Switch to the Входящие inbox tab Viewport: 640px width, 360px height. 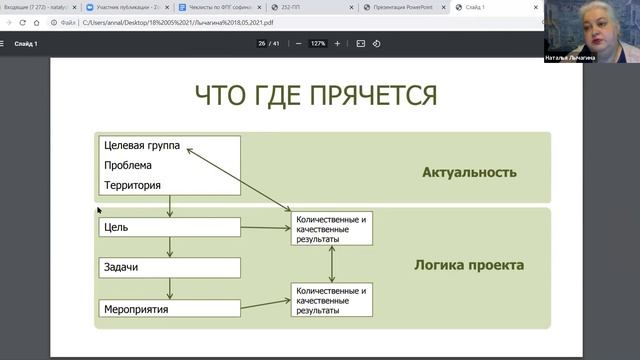(x=35, y=7)
